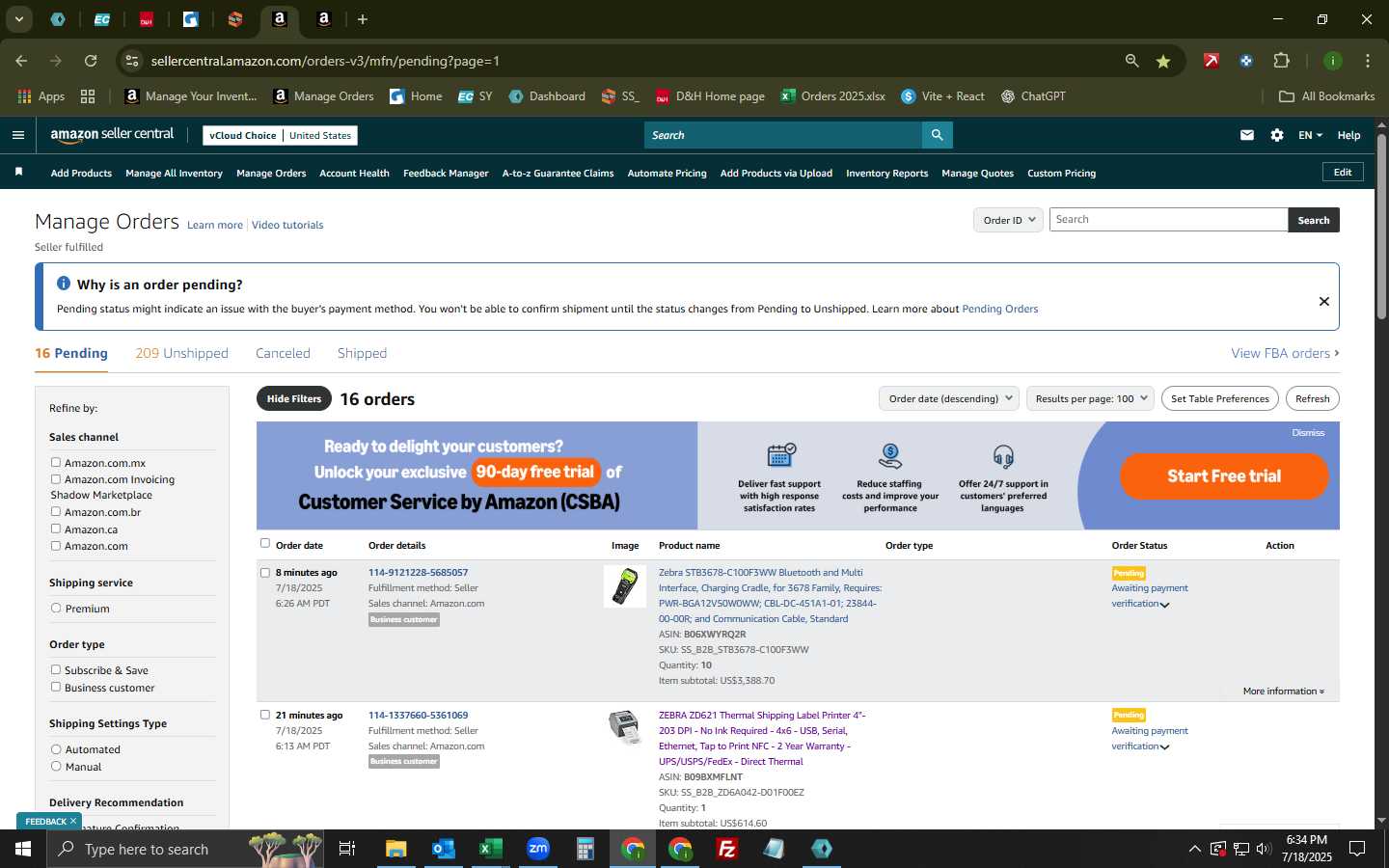Open the browser tab search chevron
1389x868 pixels.
pyautogui.click(x=18, y=19)
